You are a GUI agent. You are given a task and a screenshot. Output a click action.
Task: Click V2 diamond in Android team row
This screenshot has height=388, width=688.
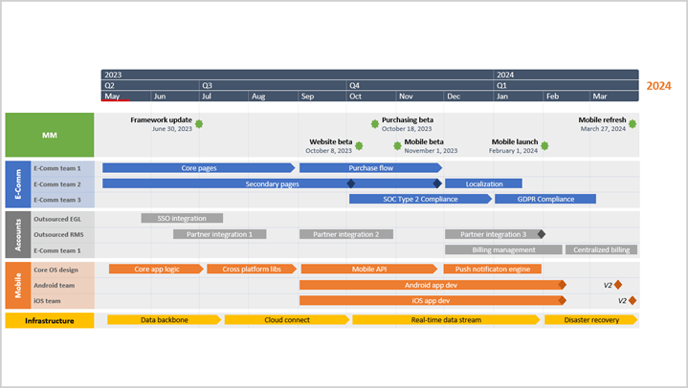coord(618,285)
